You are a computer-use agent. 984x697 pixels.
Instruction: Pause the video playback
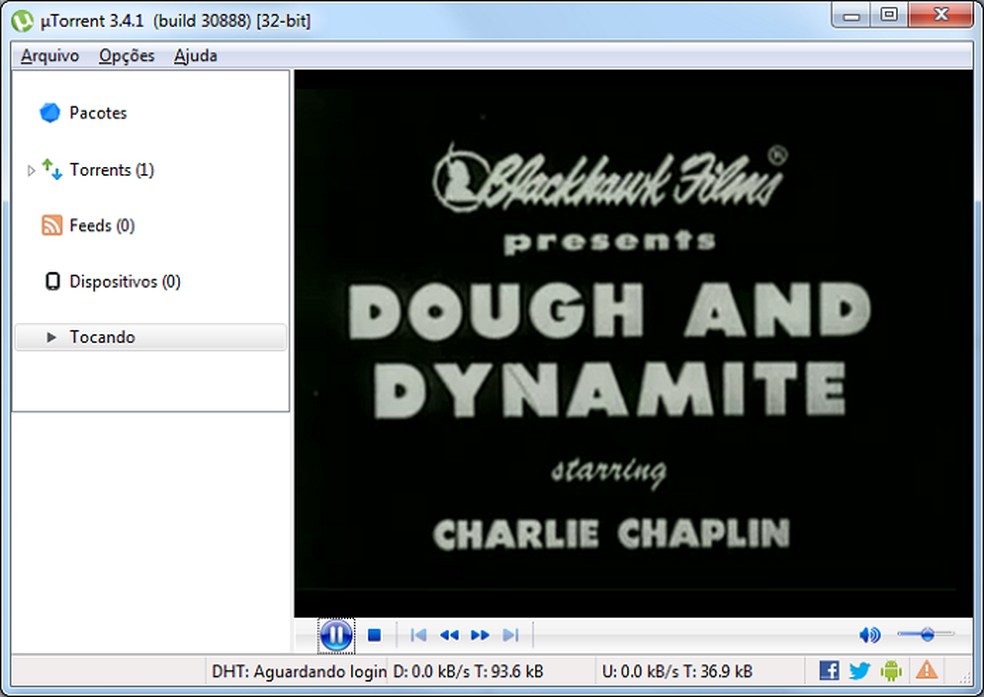click(x=336, y=635)
